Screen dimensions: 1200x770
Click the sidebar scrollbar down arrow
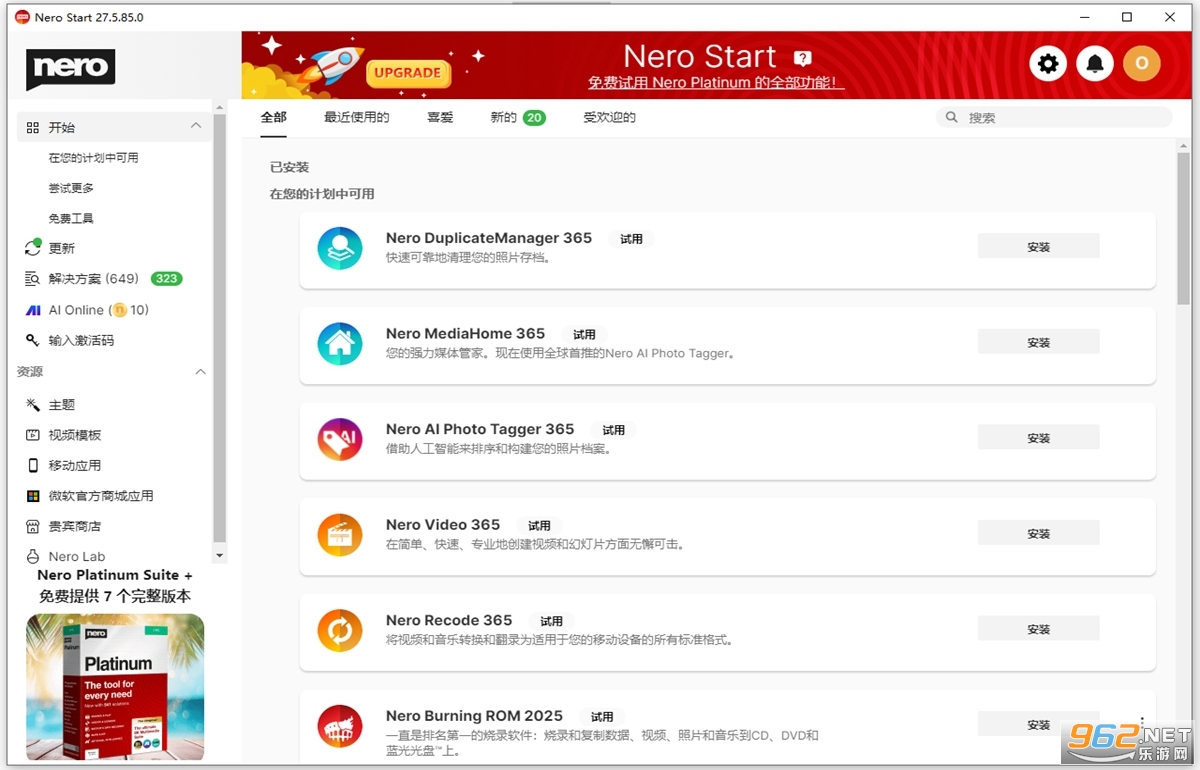[220, 555]
